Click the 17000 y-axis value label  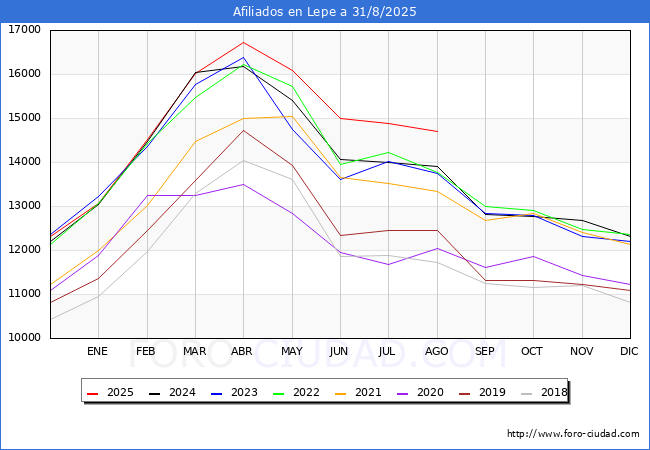(24, 29)
